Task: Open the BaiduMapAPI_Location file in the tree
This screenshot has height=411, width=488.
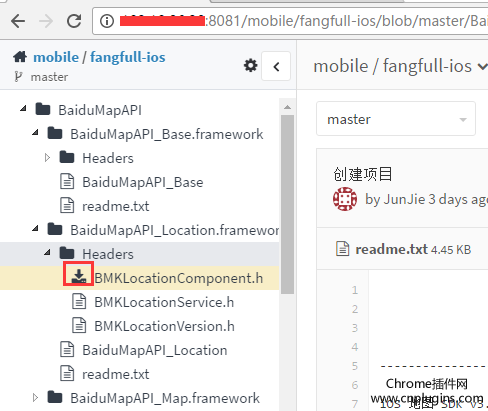Action: (155, 350)
